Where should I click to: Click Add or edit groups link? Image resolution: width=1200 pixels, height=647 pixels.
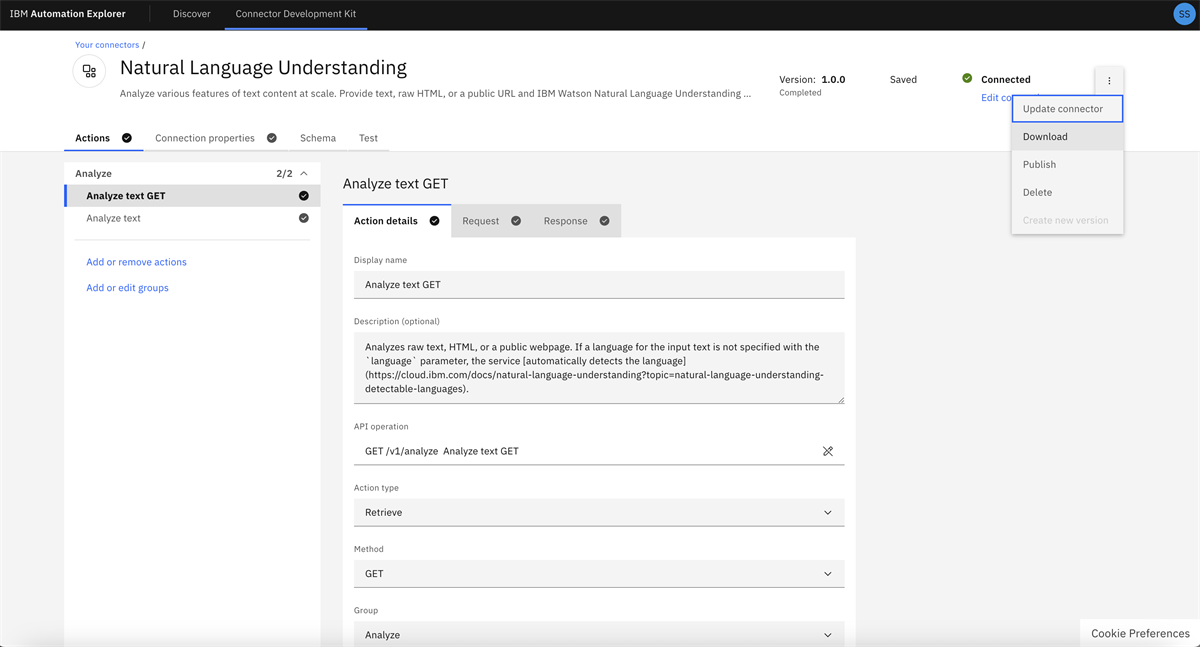coord(127,288)
